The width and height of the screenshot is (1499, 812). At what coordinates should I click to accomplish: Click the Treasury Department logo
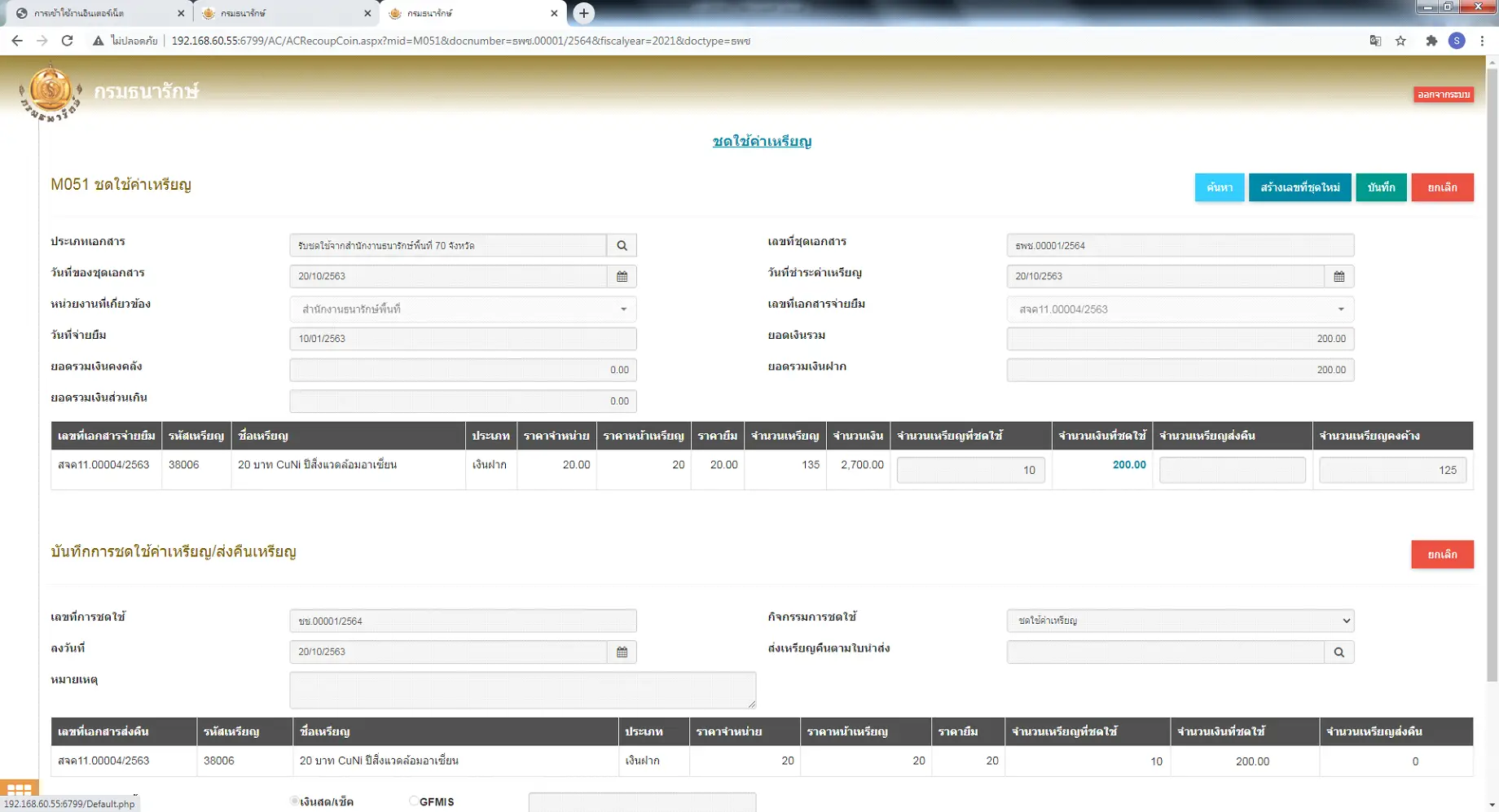coord(51,93)
